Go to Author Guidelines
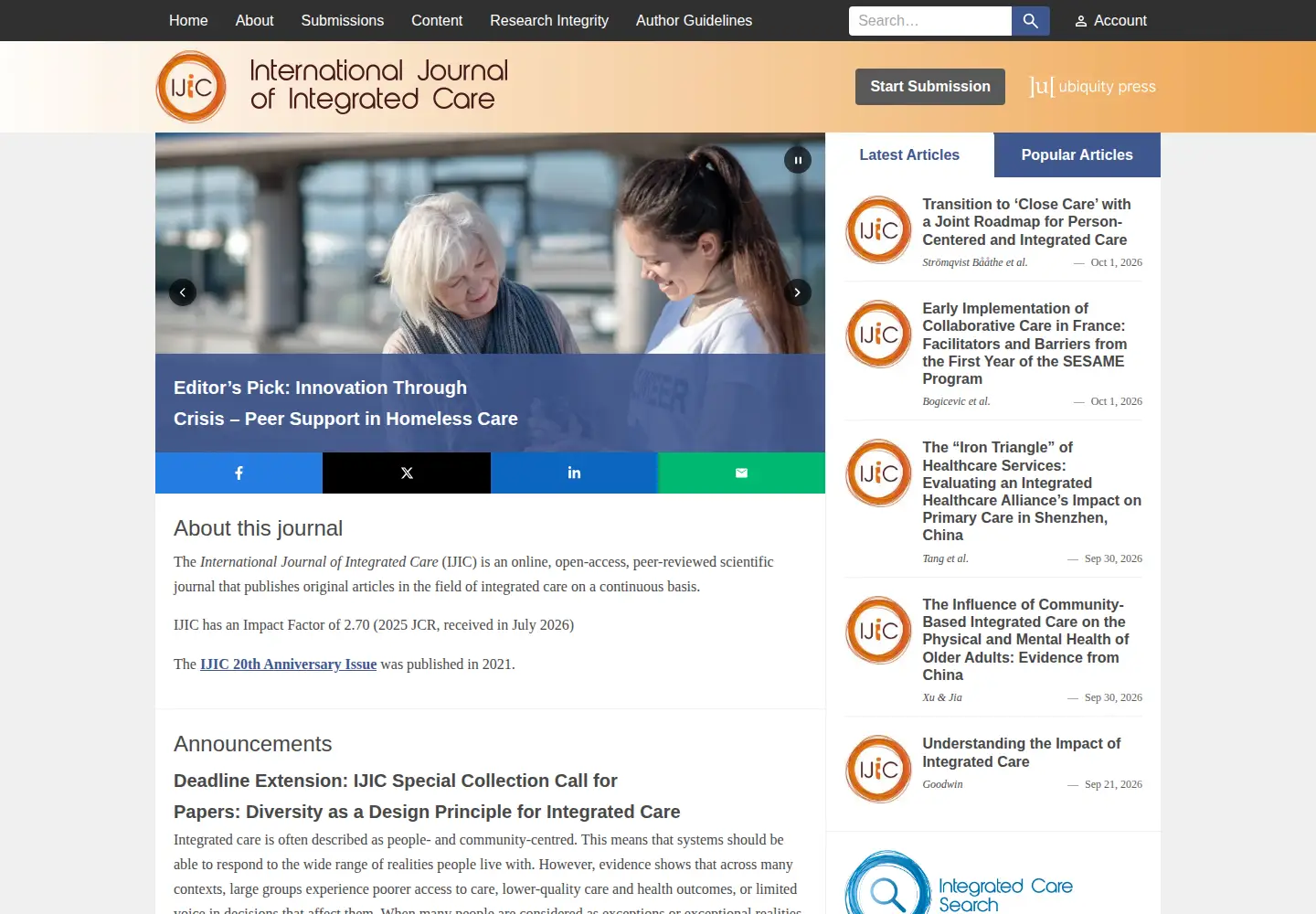The width and height of the screenshot is (1316, 914). 694,20
